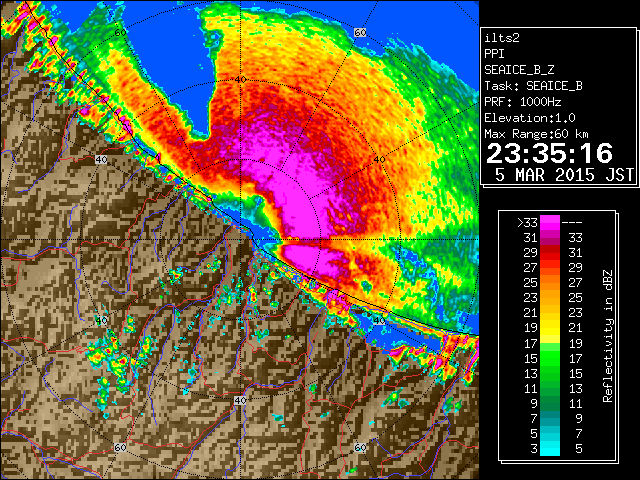The image size is (640, 480).
Task: Click the 60 km ring label in the southeast
Action: [x=360, y=447]
